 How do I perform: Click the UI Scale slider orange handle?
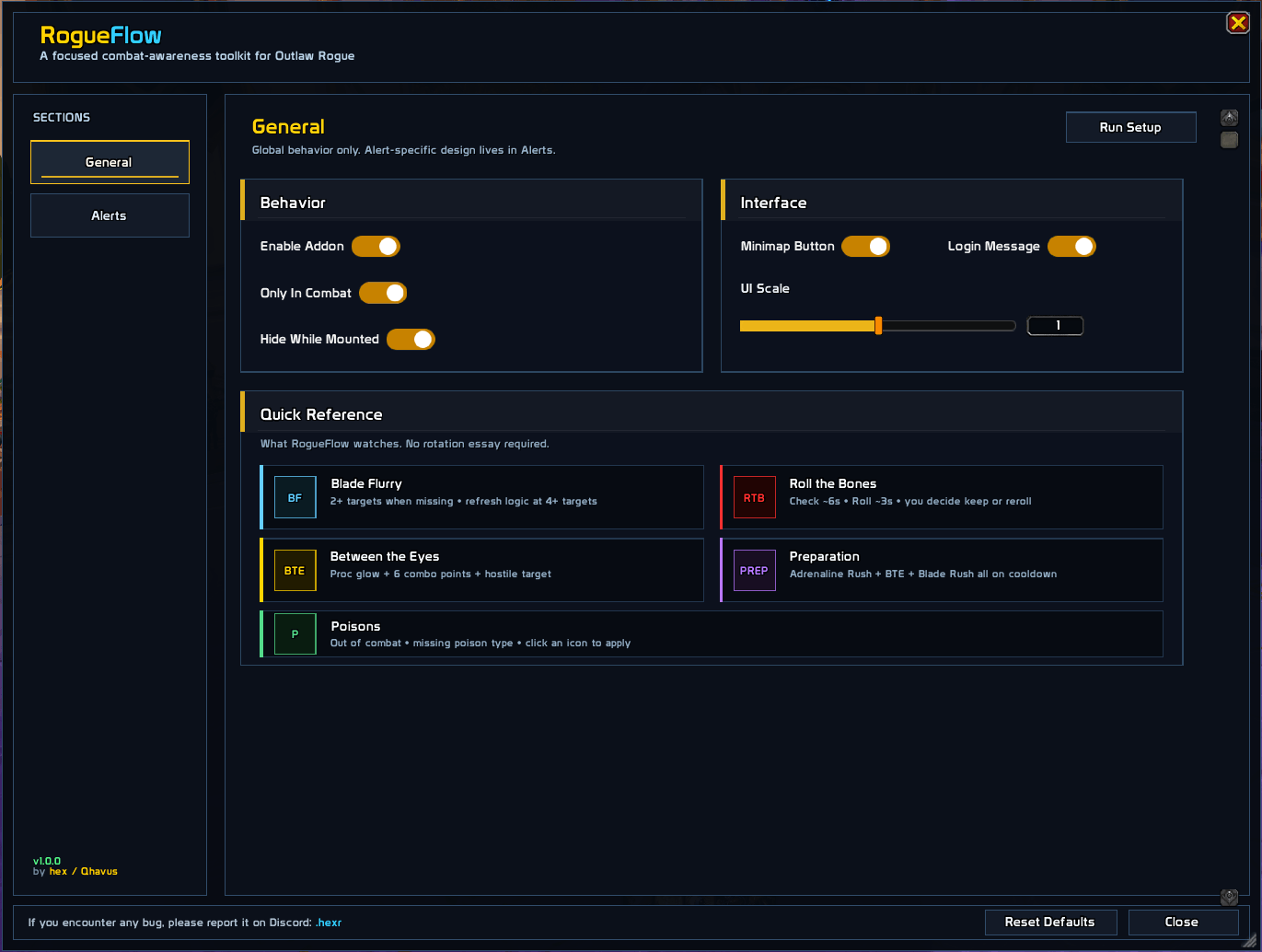coord(878,325)
